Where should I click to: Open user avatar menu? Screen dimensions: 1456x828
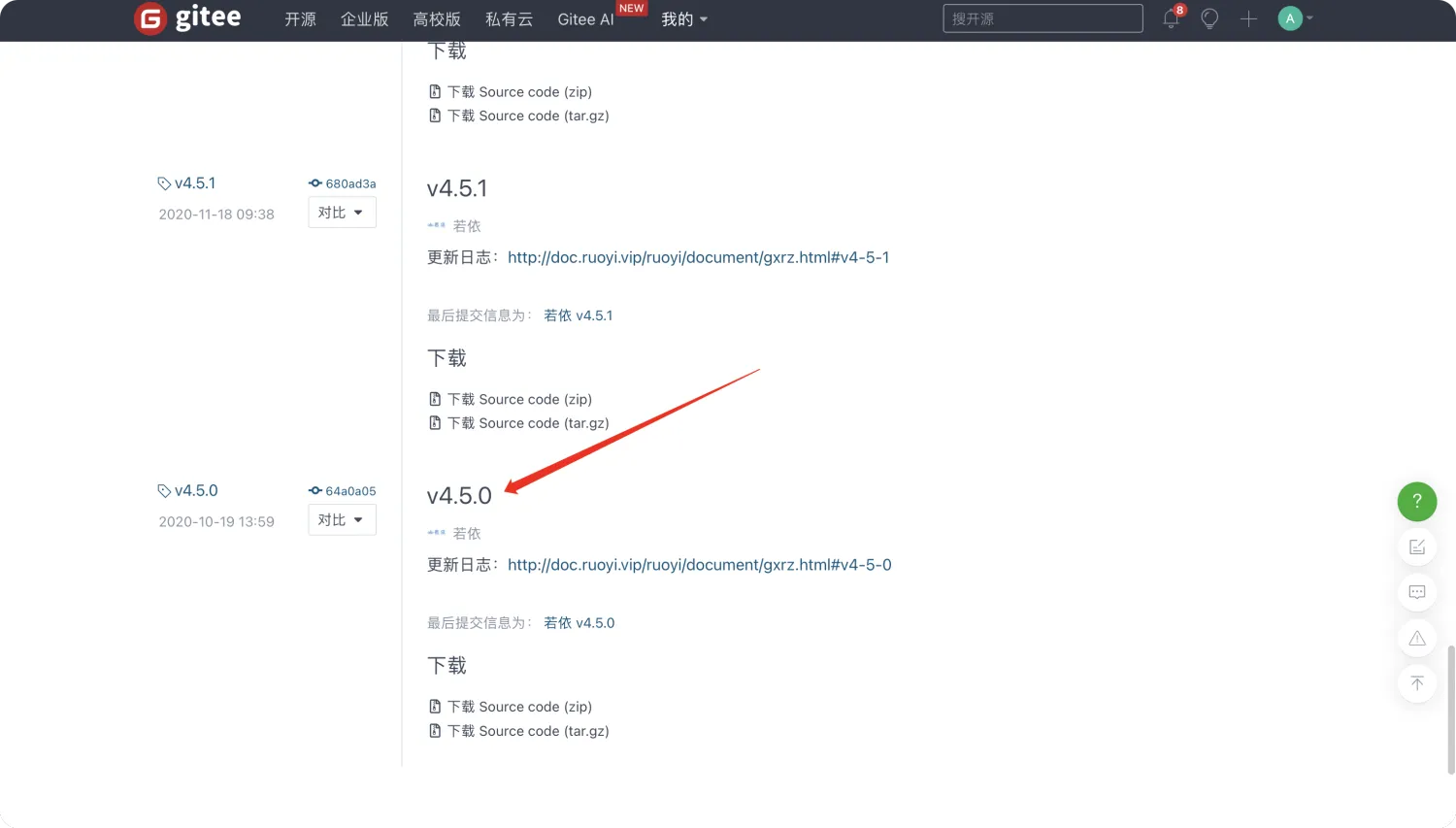tap(1295, 18)
